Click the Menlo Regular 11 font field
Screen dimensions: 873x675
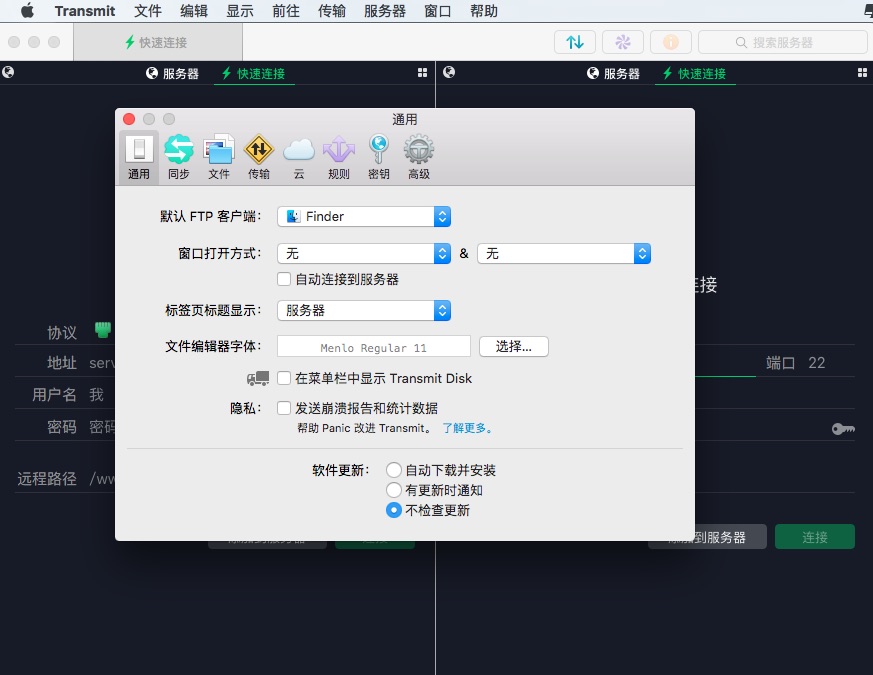[x=374, y=346]
